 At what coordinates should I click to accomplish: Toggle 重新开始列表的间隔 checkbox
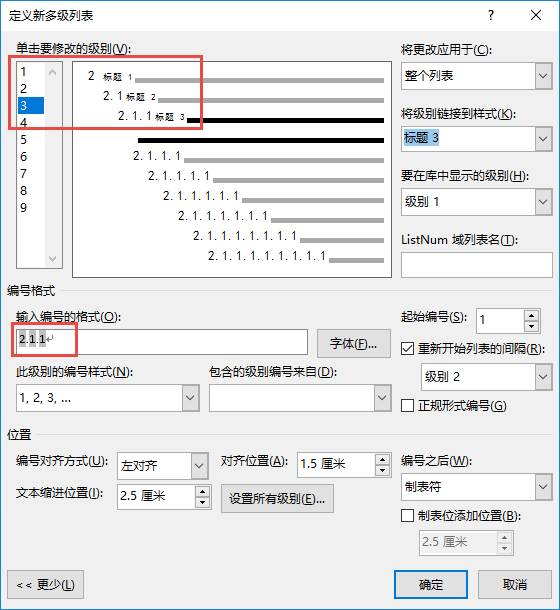[407, 349]
